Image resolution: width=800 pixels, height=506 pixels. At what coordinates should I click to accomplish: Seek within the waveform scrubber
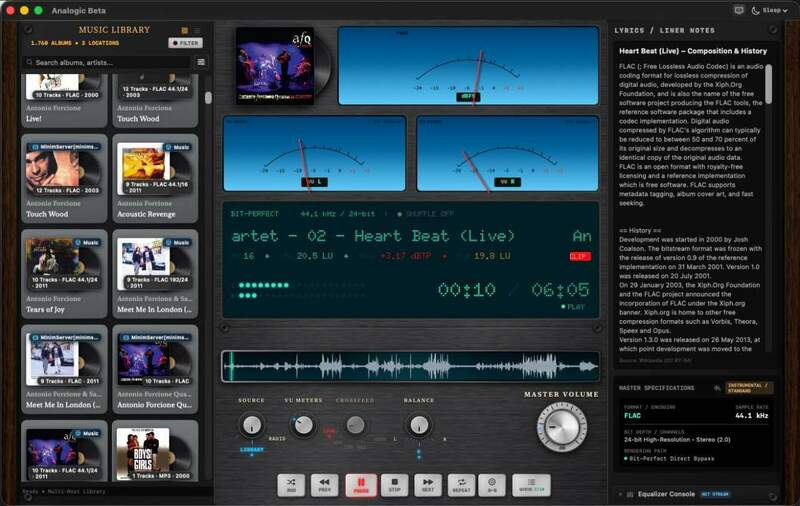(x=410, y=366)
